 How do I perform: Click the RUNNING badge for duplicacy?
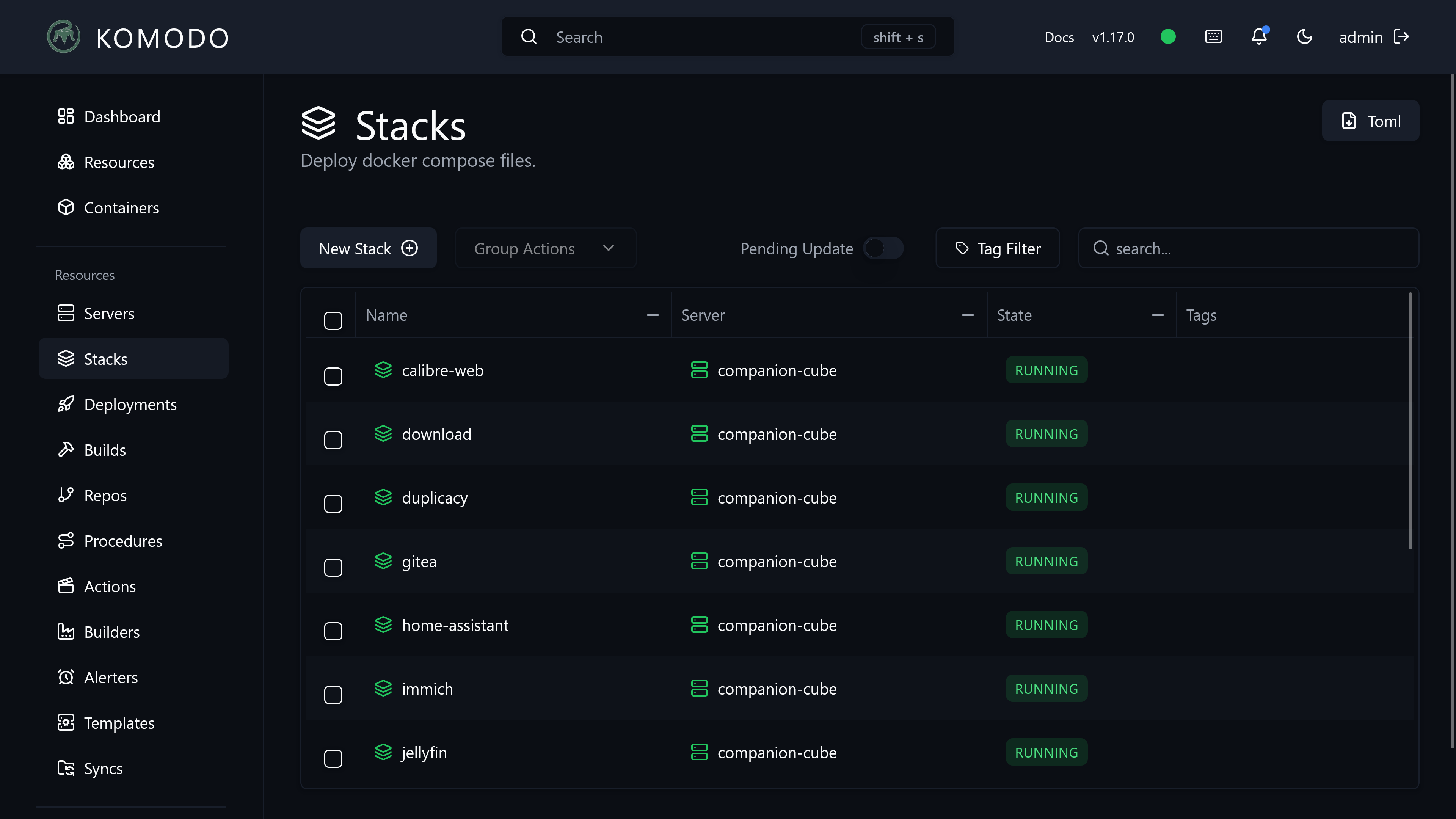click(1046, 497)
